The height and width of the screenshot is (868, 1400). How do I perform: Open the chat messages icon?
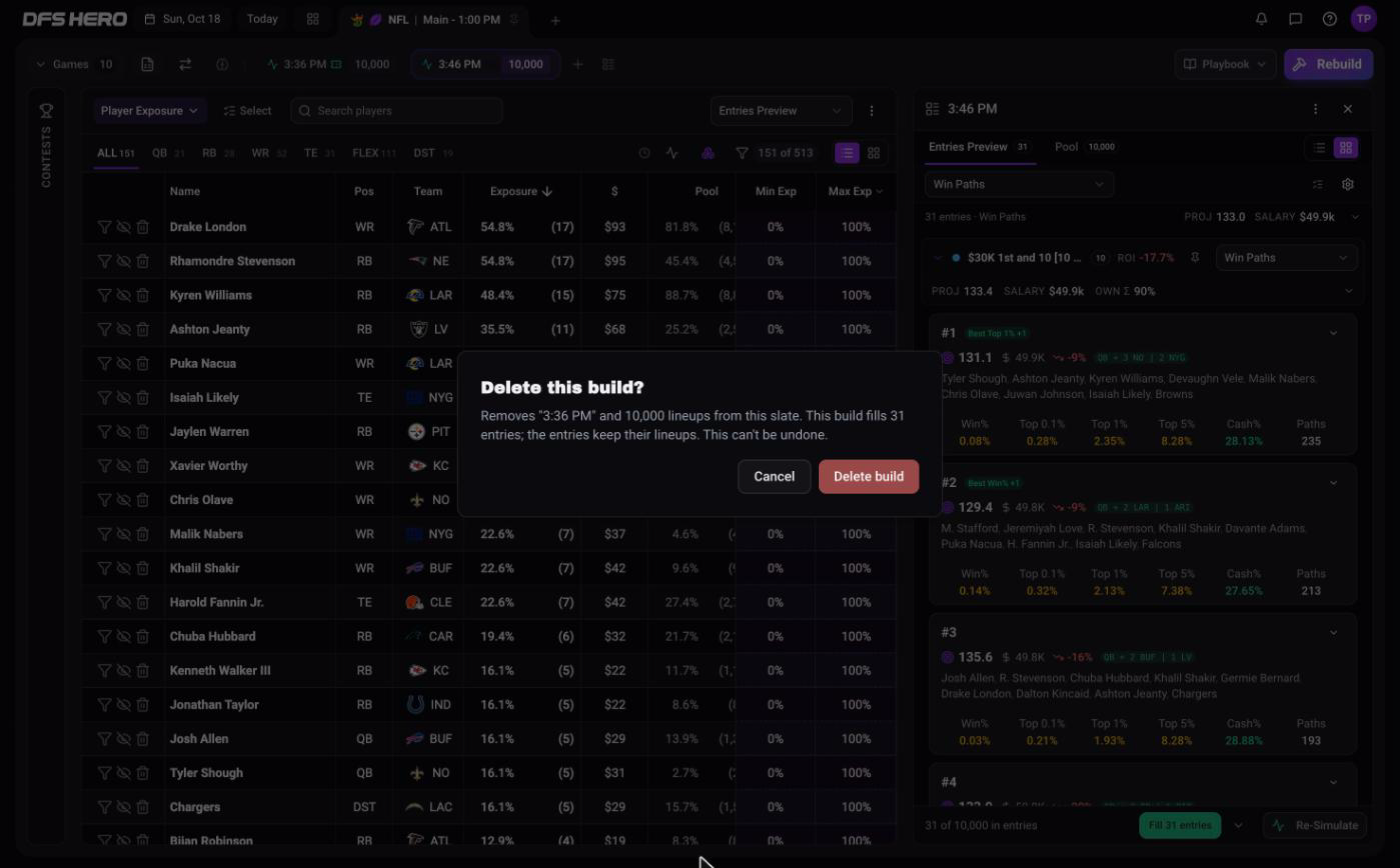coord(1296,19)
